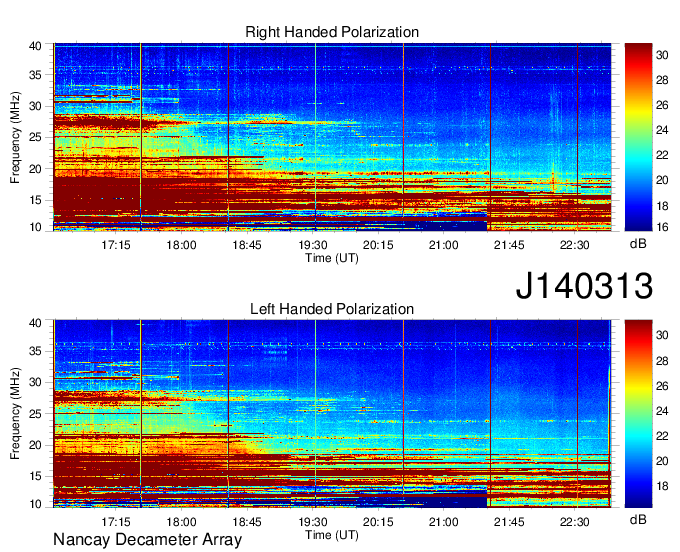Click the 15 MHz label on lower plot
Viewport: 680px width, 552px height.
point(36,476)
